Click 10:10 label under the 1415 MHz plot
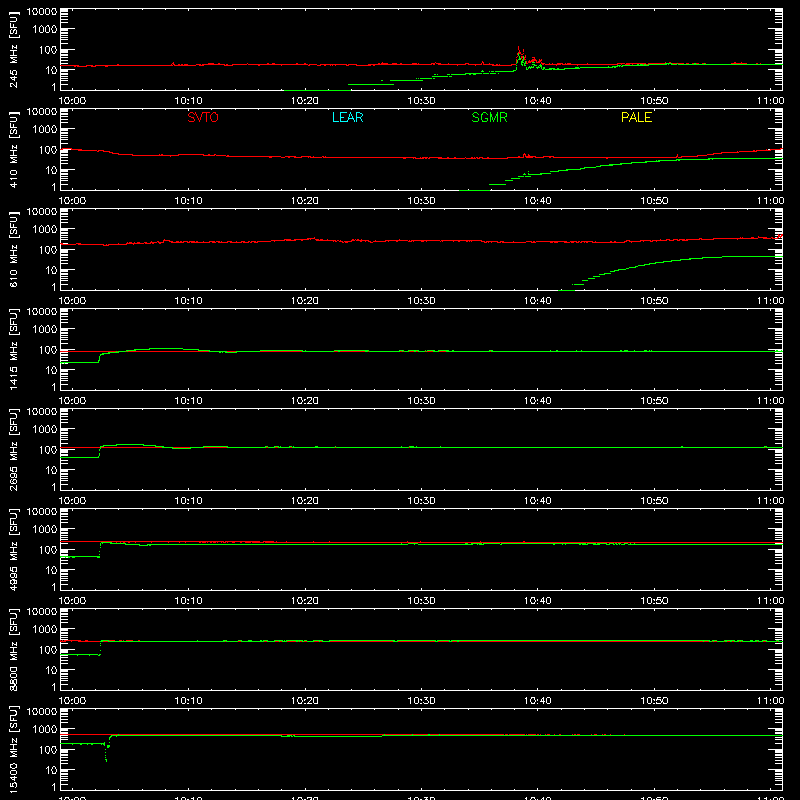The height and width of the screenshot is (800, 800). coord(188,401)
